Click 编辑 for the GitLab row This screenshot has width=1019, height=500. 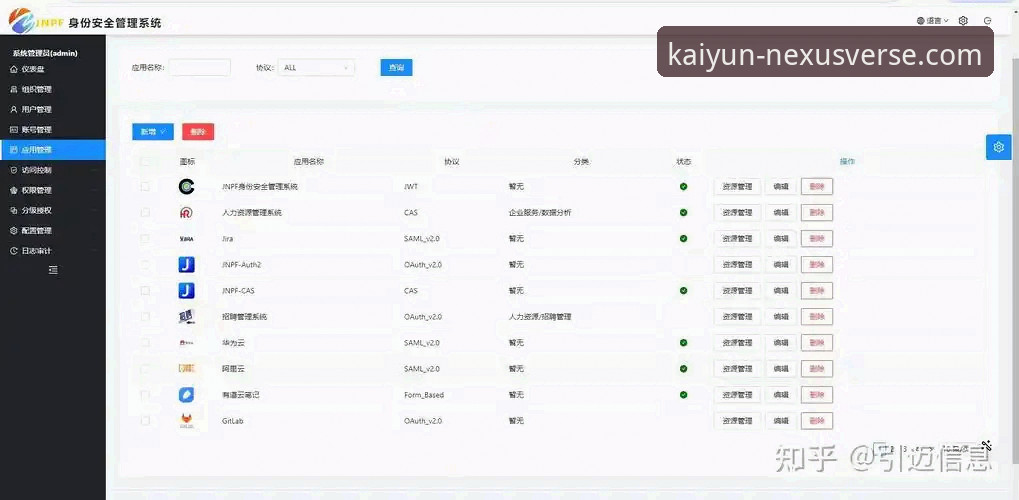[x=780, y=421]
